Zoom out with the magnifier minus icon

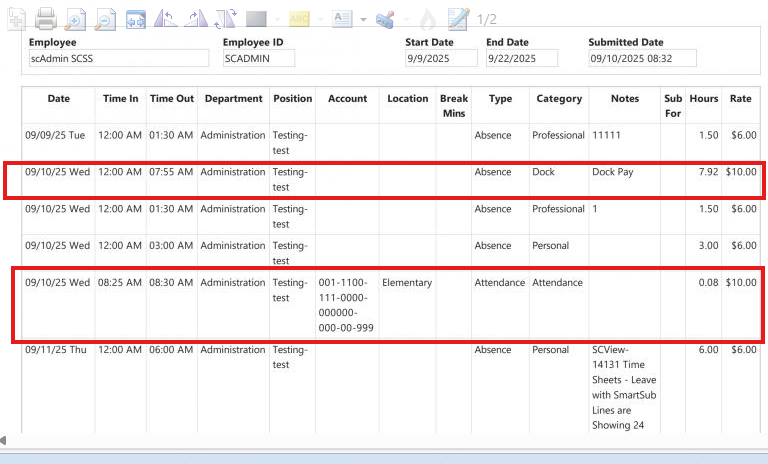[x=105, y=19]
